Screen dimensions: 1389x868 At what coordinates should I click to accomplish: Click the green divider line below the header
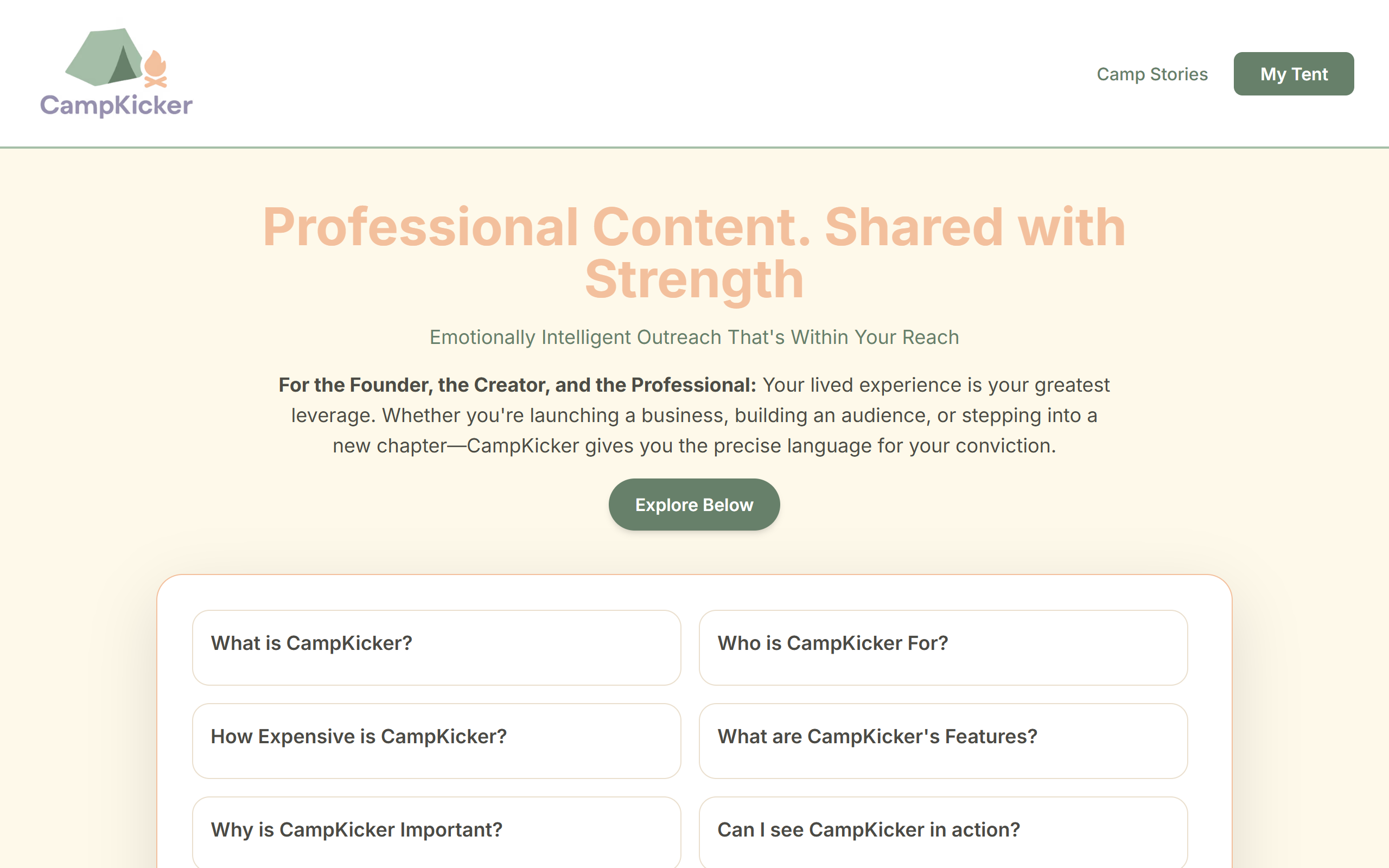point(694,148)
